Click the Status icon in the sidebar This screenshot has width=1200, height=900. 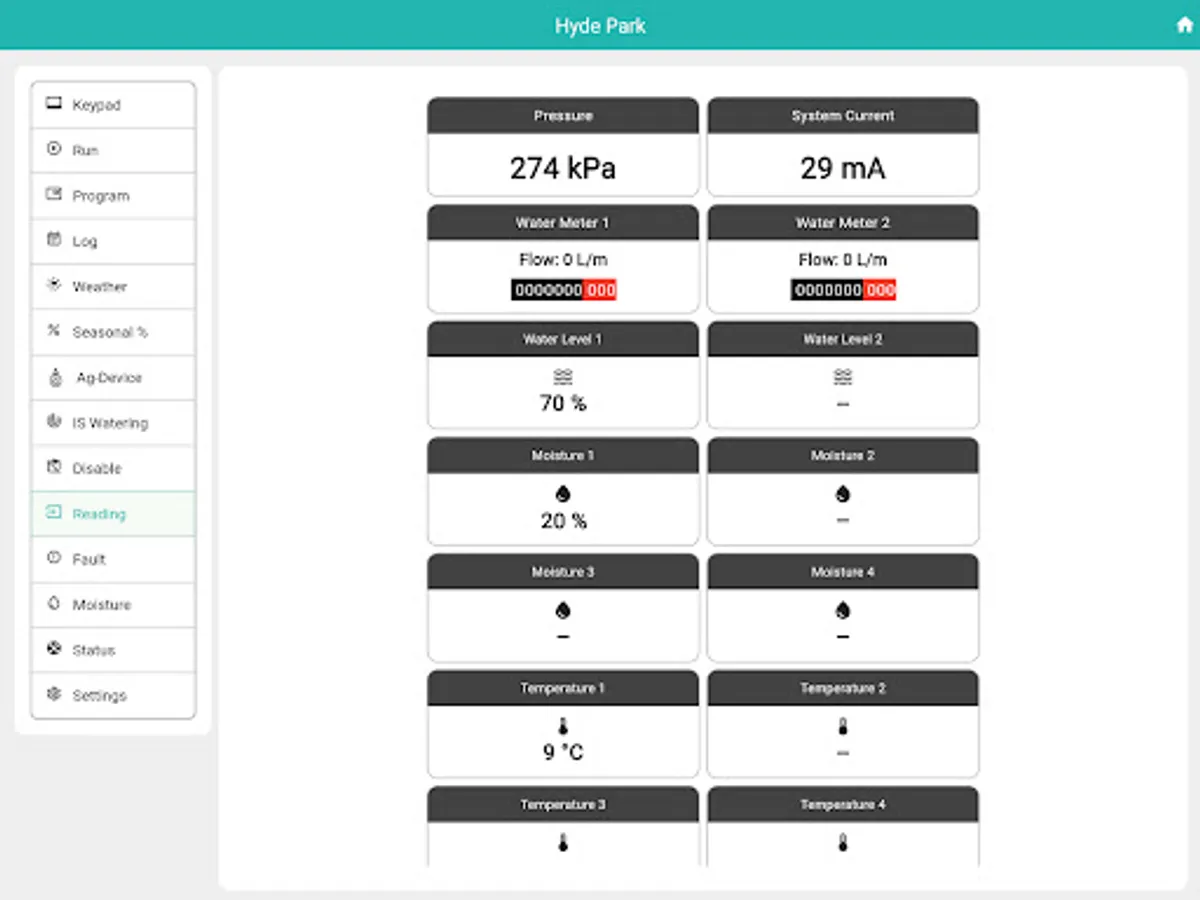pyautogui.click(x=55, y=649)
